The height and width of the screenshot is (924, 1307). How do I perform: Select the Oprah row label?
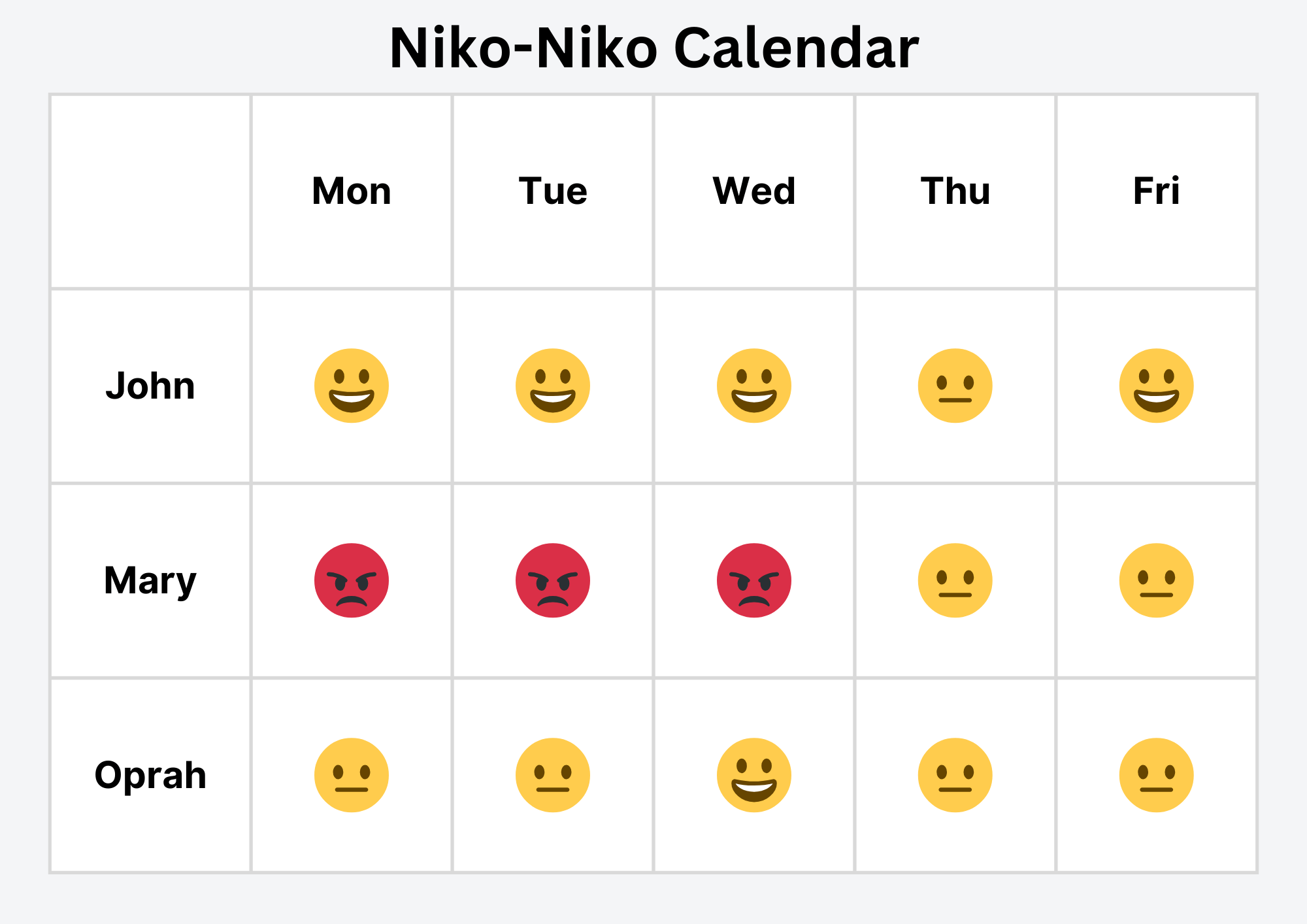click(150, 775)
